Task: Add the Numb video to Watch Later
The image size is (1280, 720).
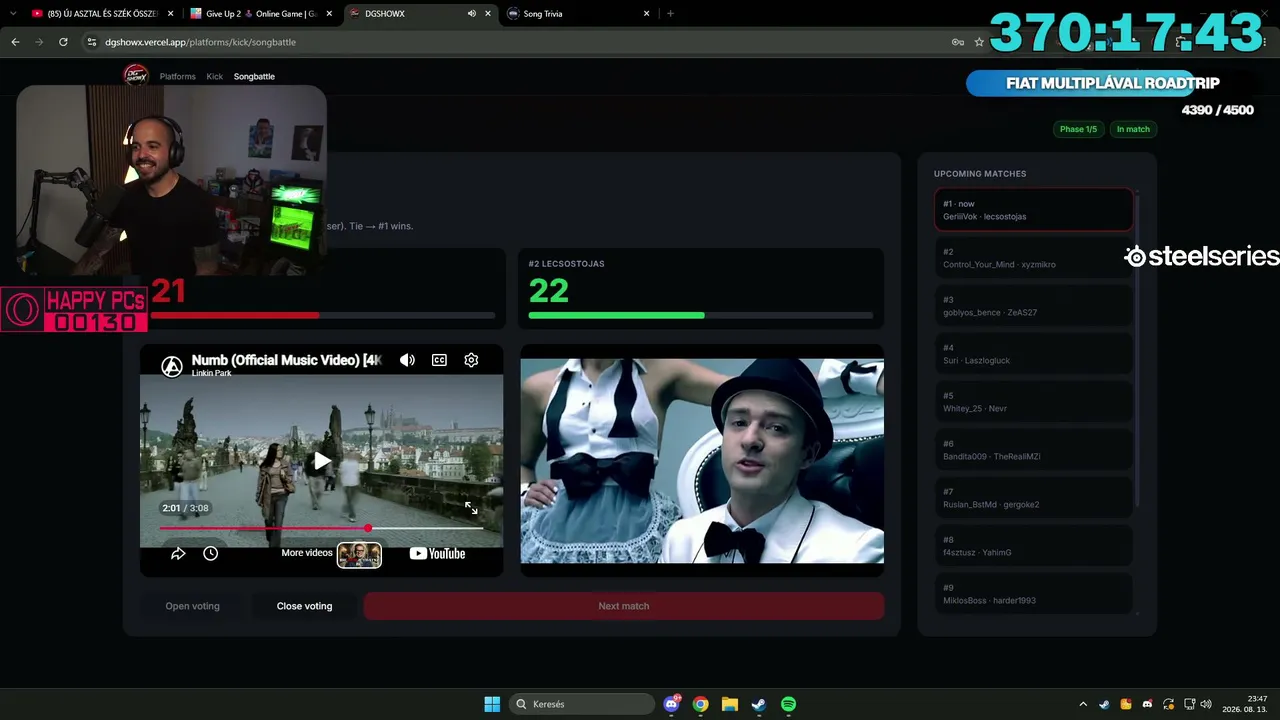Action: point(210,553)
